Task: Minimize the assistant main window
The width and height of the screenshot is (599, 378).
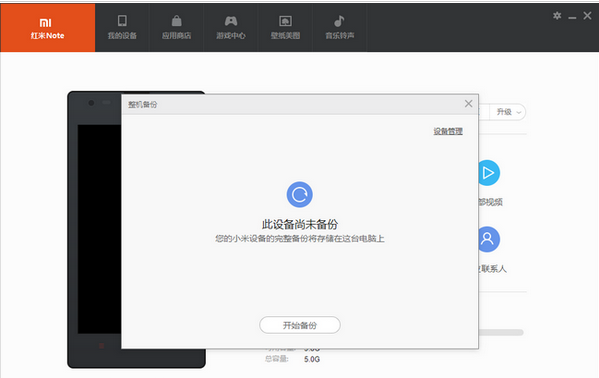Action: pos(572,17)
